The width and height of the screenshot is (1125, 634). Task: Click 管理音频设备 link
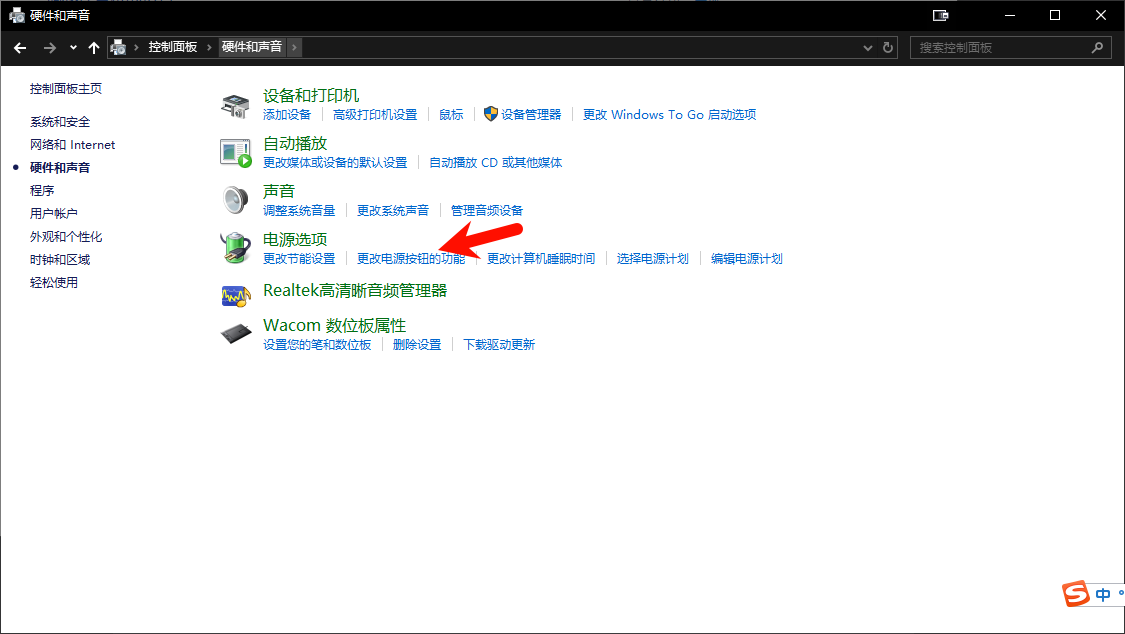487,211
